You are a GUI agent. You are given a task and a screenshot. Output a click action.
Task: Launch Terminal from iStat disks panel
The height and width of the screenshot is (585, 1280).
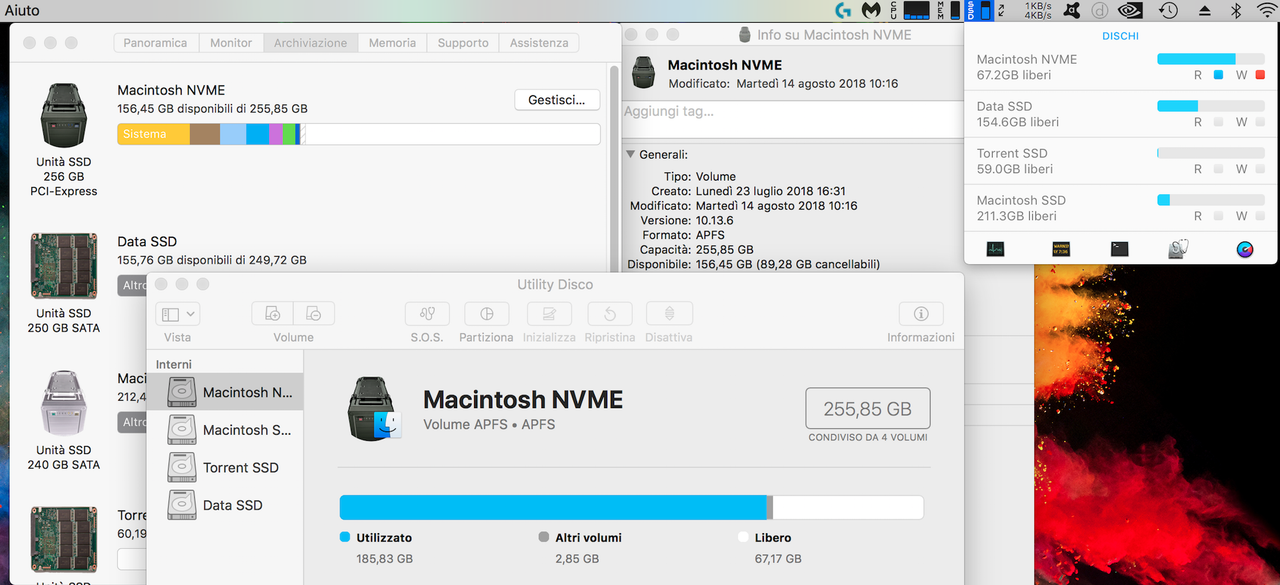click(1120, 249)
